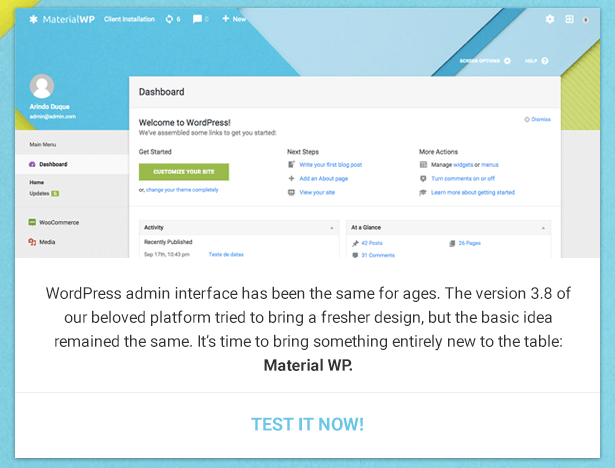Click the MaterialWP brand text
Screen dimensions: 615x468
click(69, 19)
